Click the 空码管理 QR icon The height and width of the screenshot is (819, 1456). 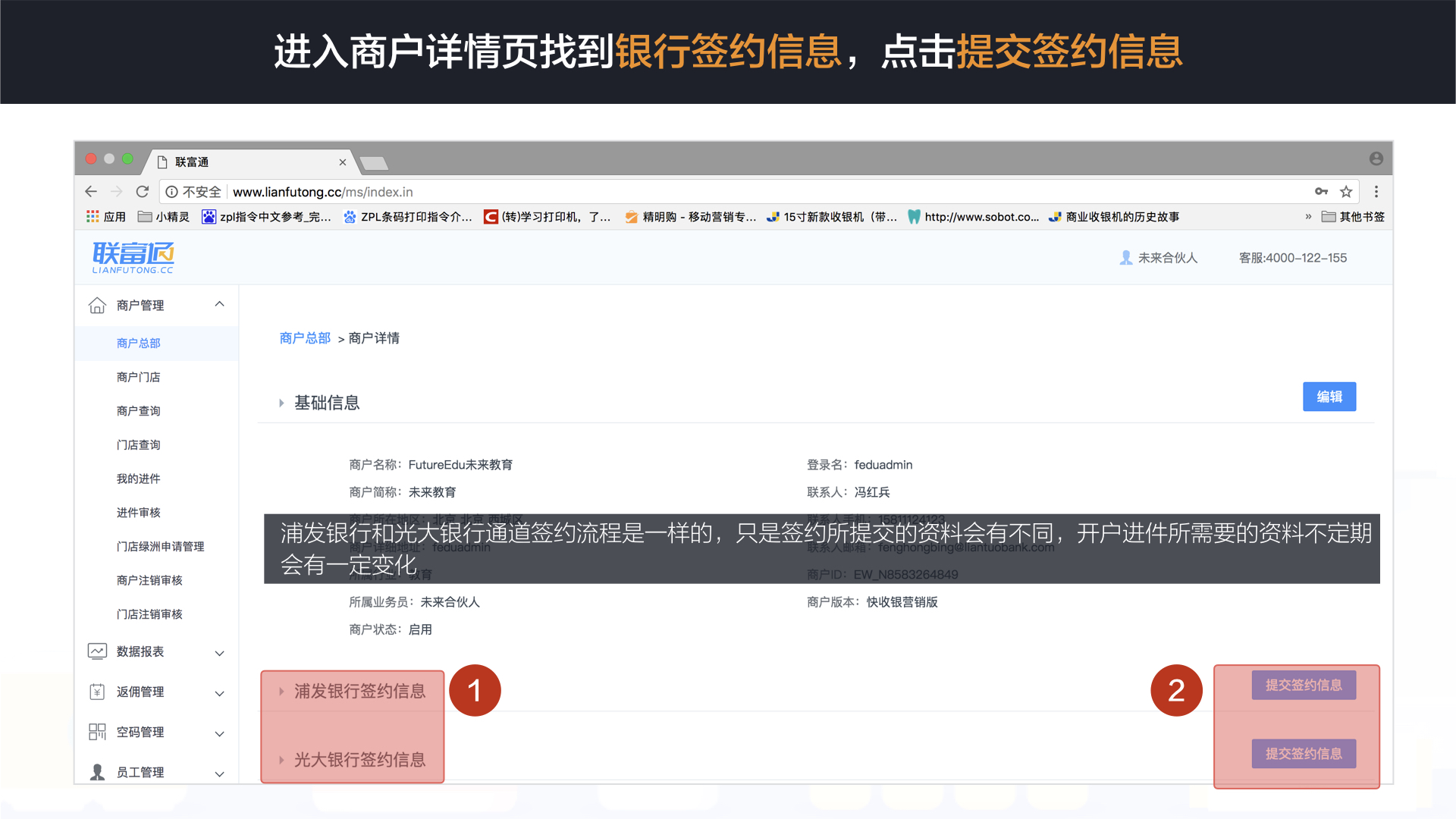pyautogui.click(x=97, y=732)
